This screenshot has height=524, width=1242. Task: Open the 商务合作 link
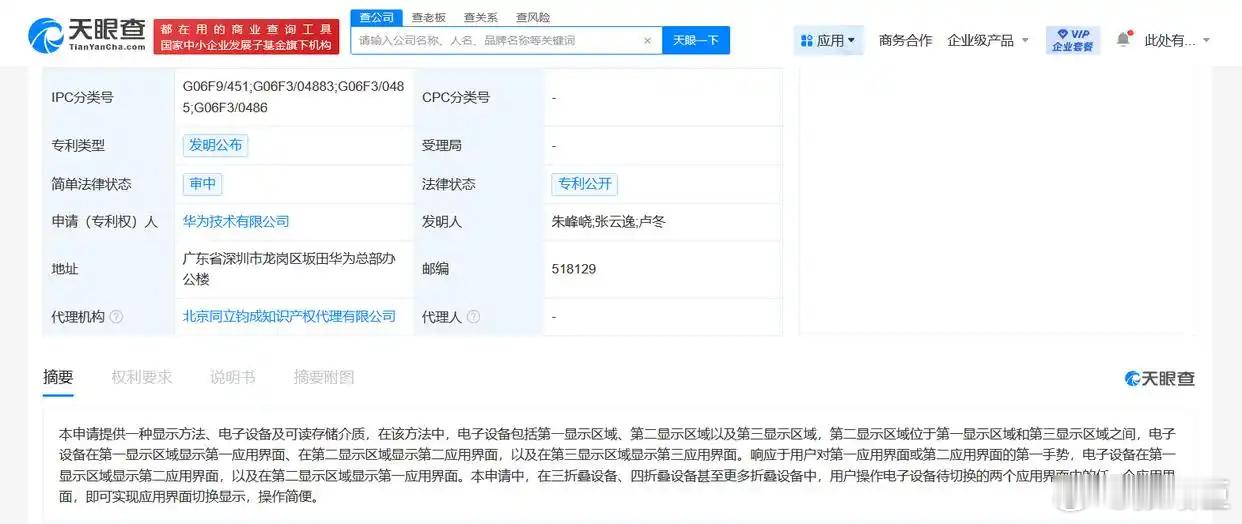click(x=905, y=40)
